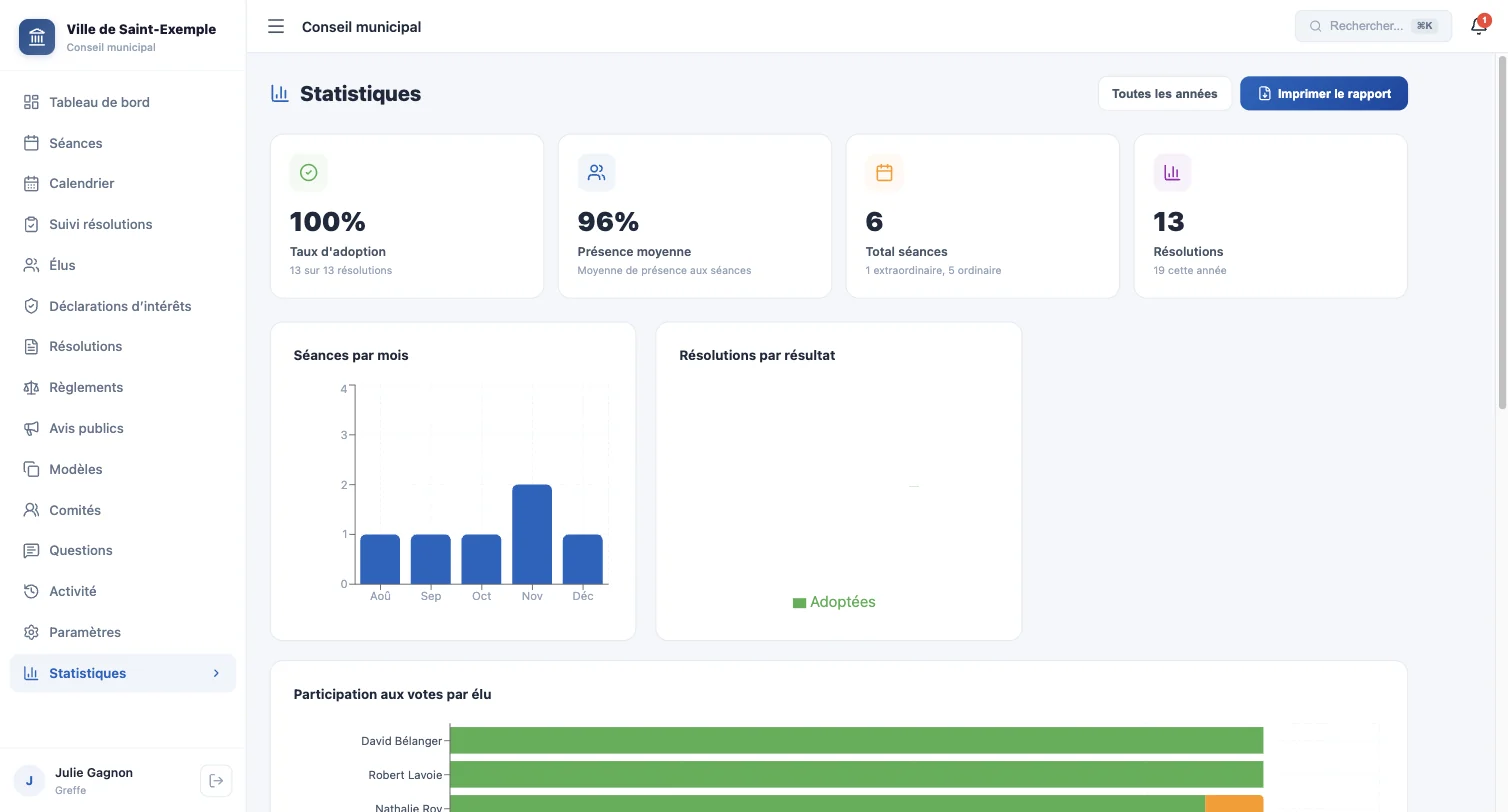Click the '1 extraordinaire, 5 ordinaire' text
This screenshot has height=812, width=1508.
[x=933, y=271]
